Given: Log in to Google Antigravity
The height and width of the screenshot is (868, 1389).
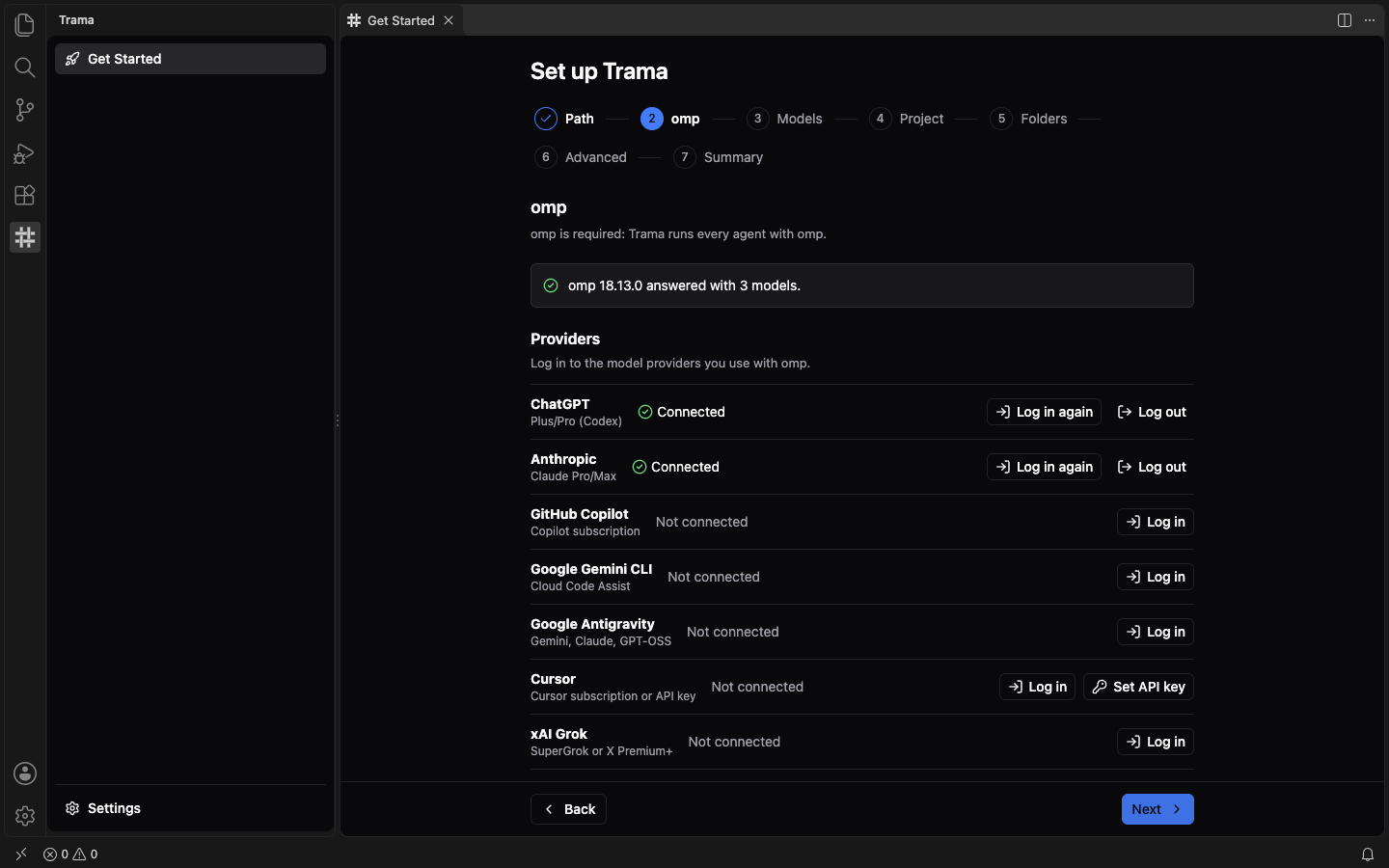Looking at the screenshot, I should pyautogui.click(x=1156, y=632).
